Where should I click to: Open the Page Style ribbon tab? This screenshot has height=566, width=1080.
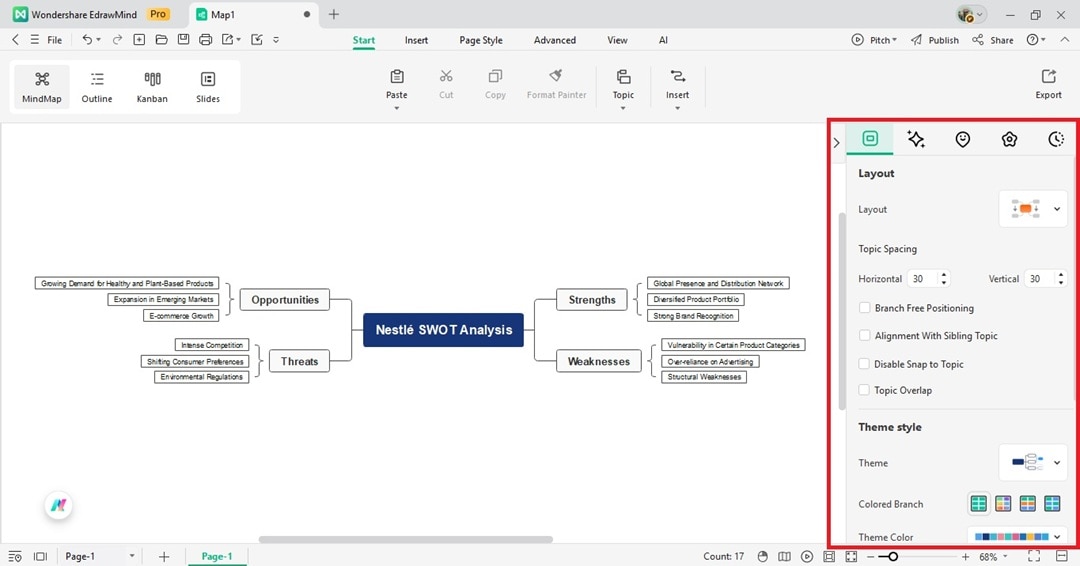481,40
